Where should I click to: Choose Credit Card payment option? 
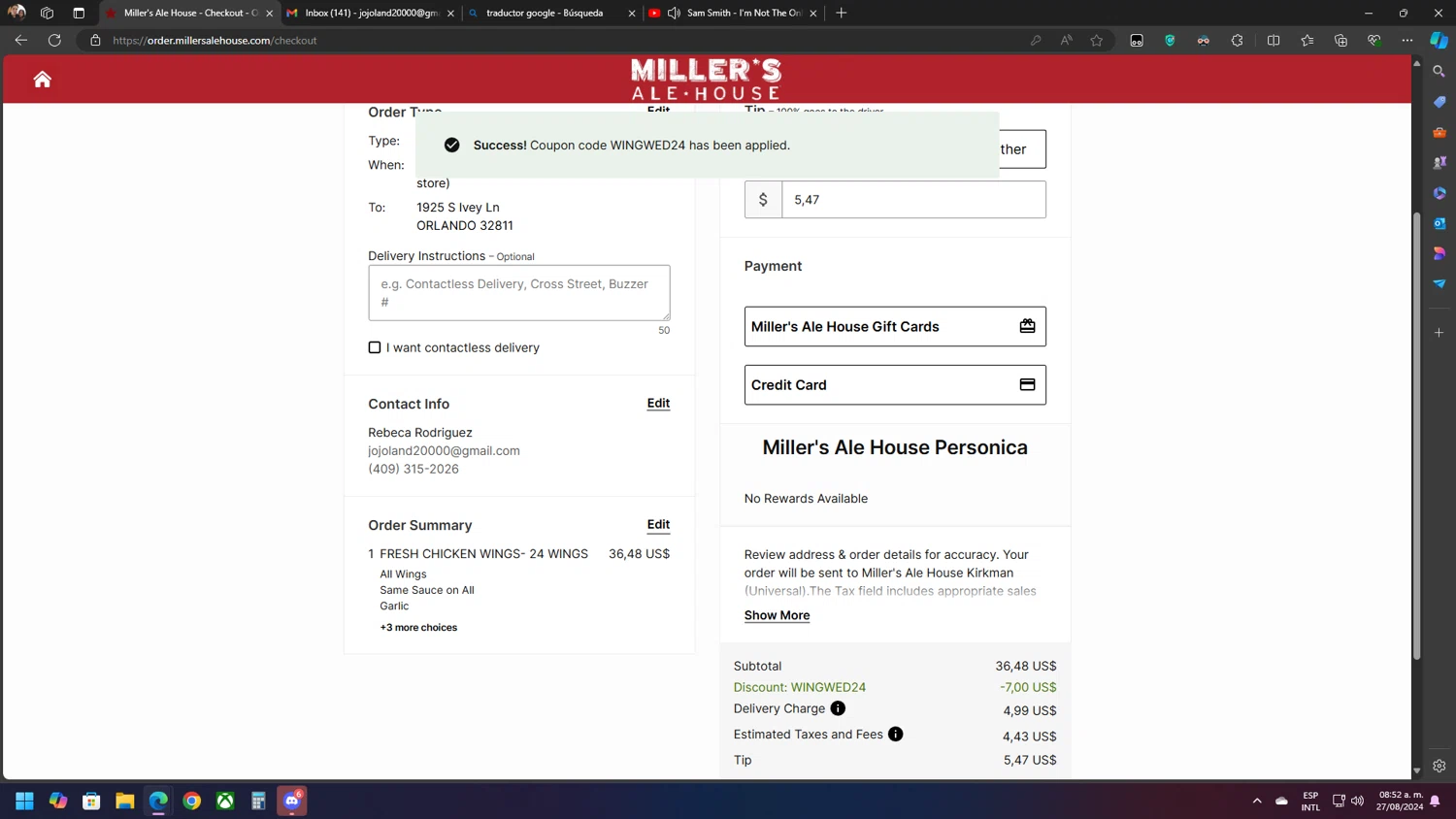(x=895, y=384)
